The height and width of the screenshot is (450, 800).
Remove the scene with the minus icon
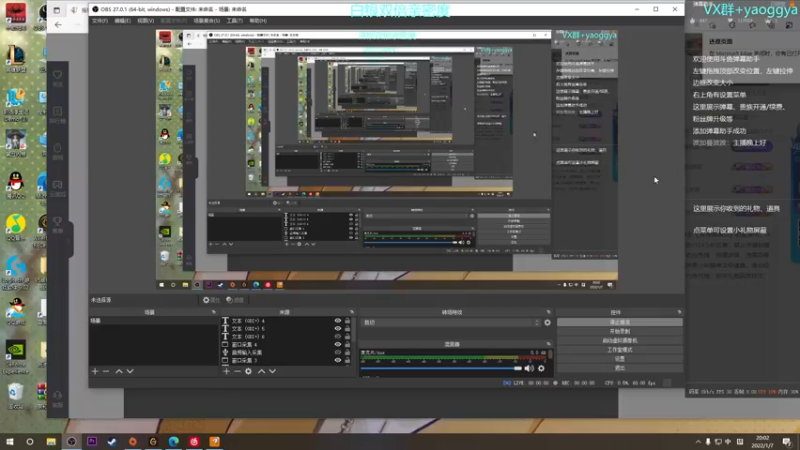click(106, 371)
